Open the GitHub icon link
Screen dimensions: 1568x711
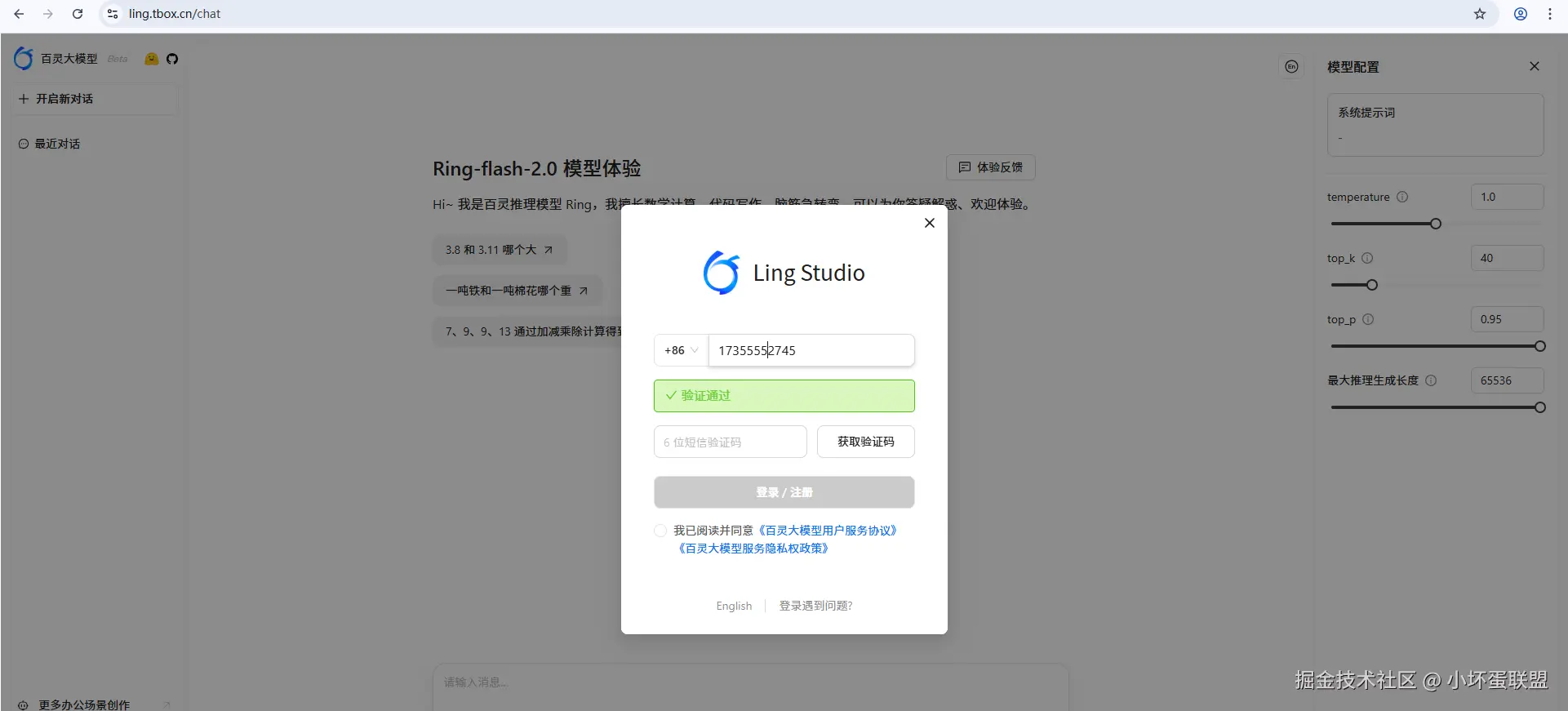tap(172, 59)
